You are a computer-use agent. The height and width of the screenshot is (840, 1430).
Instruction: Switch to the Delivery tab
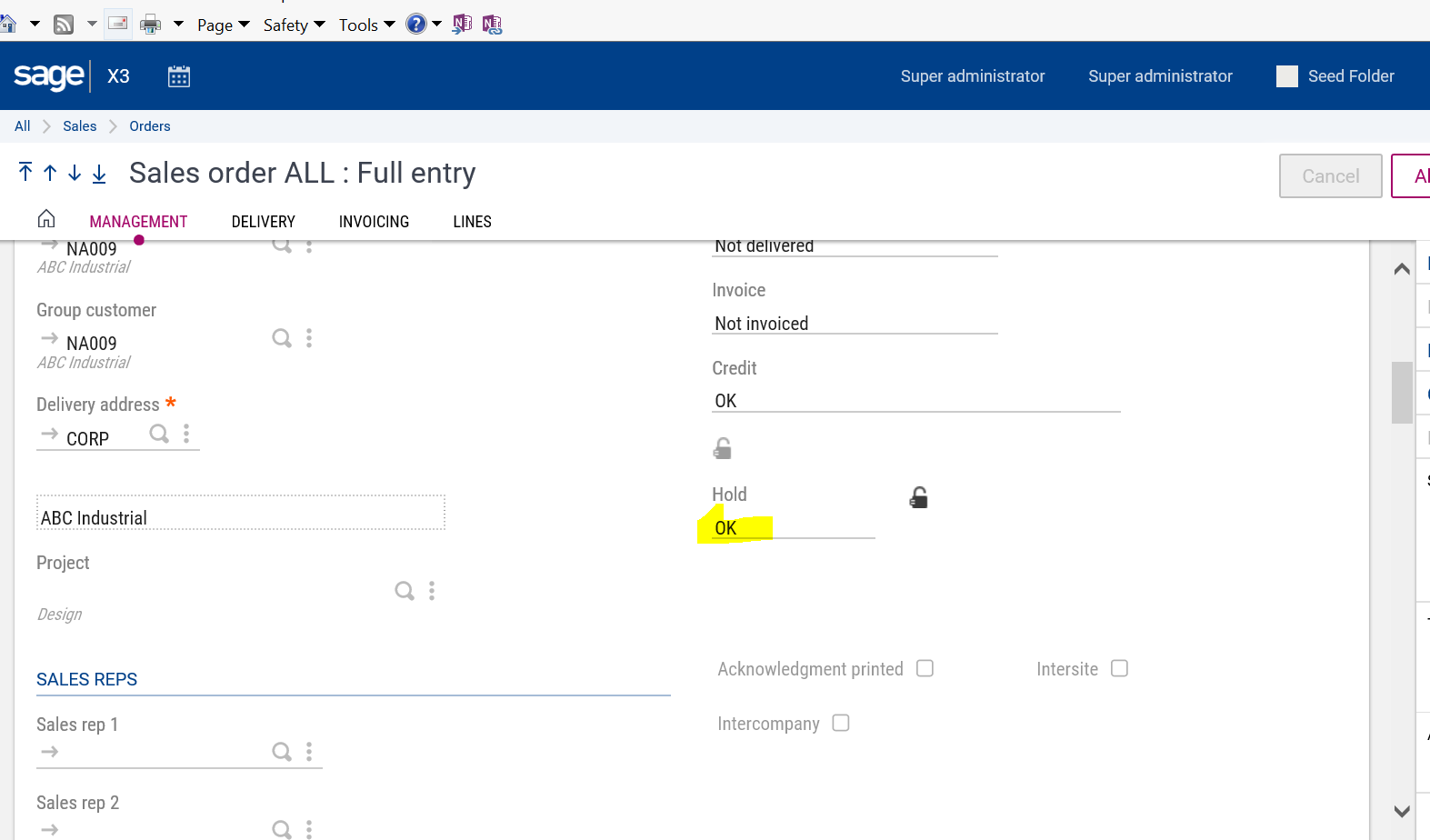coord(263,222)
